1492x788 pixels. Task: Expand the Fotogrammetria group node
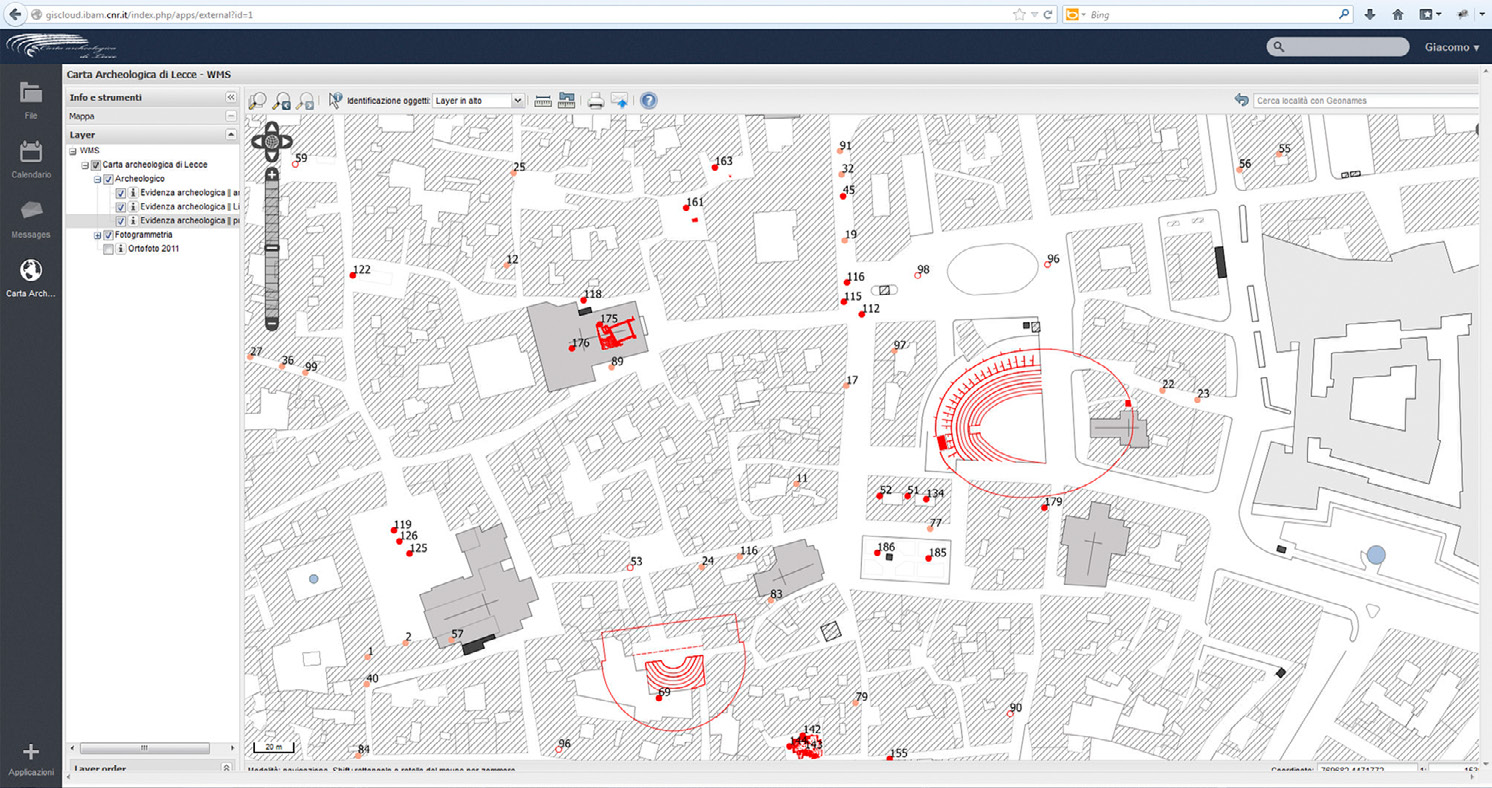tap(97, 235)
